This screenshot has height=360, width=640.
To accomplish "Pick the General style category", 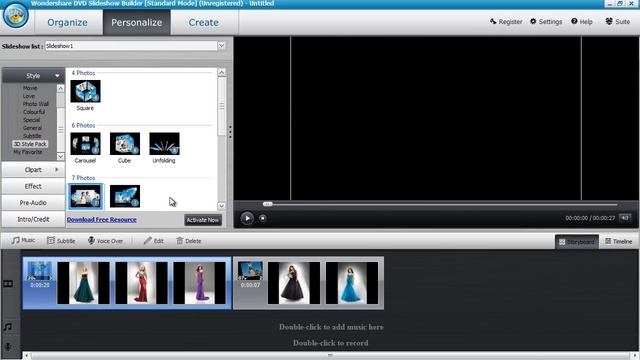I will pyautogui.click(x=32, y=128).
